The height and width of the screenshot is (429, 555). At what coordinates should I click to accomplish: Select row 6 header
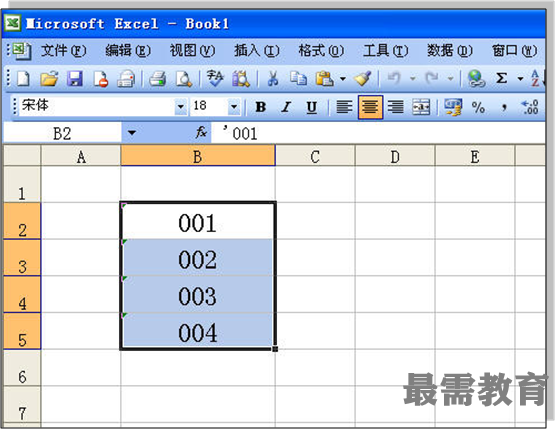[22, 368]
